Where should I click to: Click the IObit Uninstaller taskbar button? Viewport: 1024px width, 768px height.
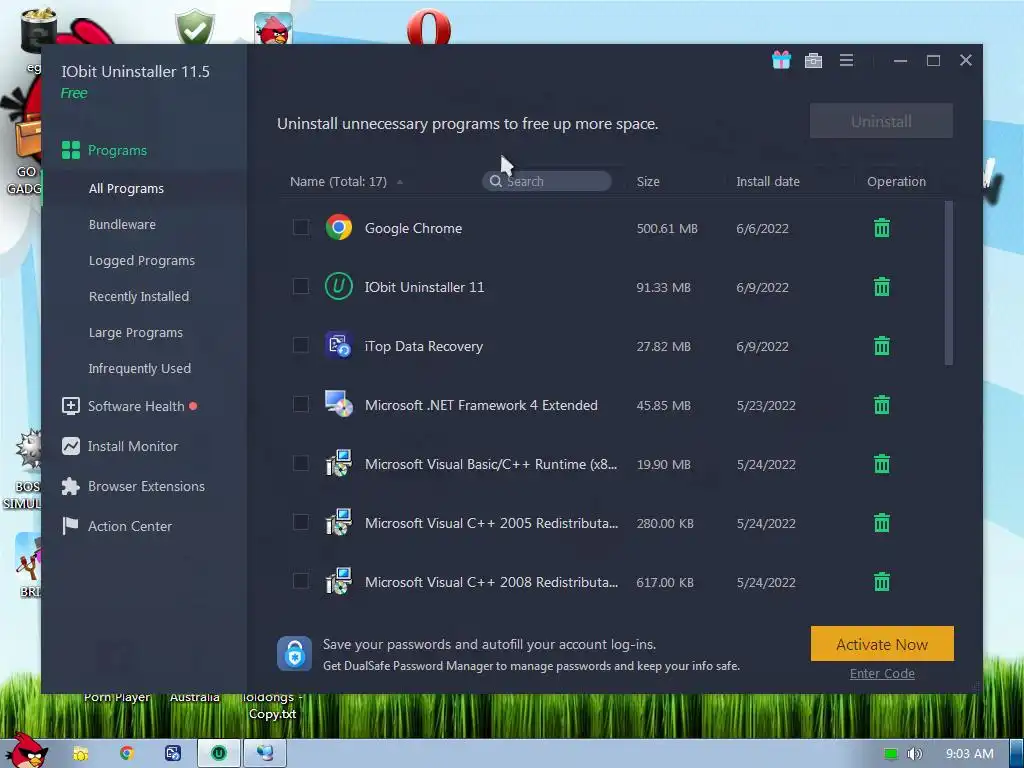tap(219, 753)
